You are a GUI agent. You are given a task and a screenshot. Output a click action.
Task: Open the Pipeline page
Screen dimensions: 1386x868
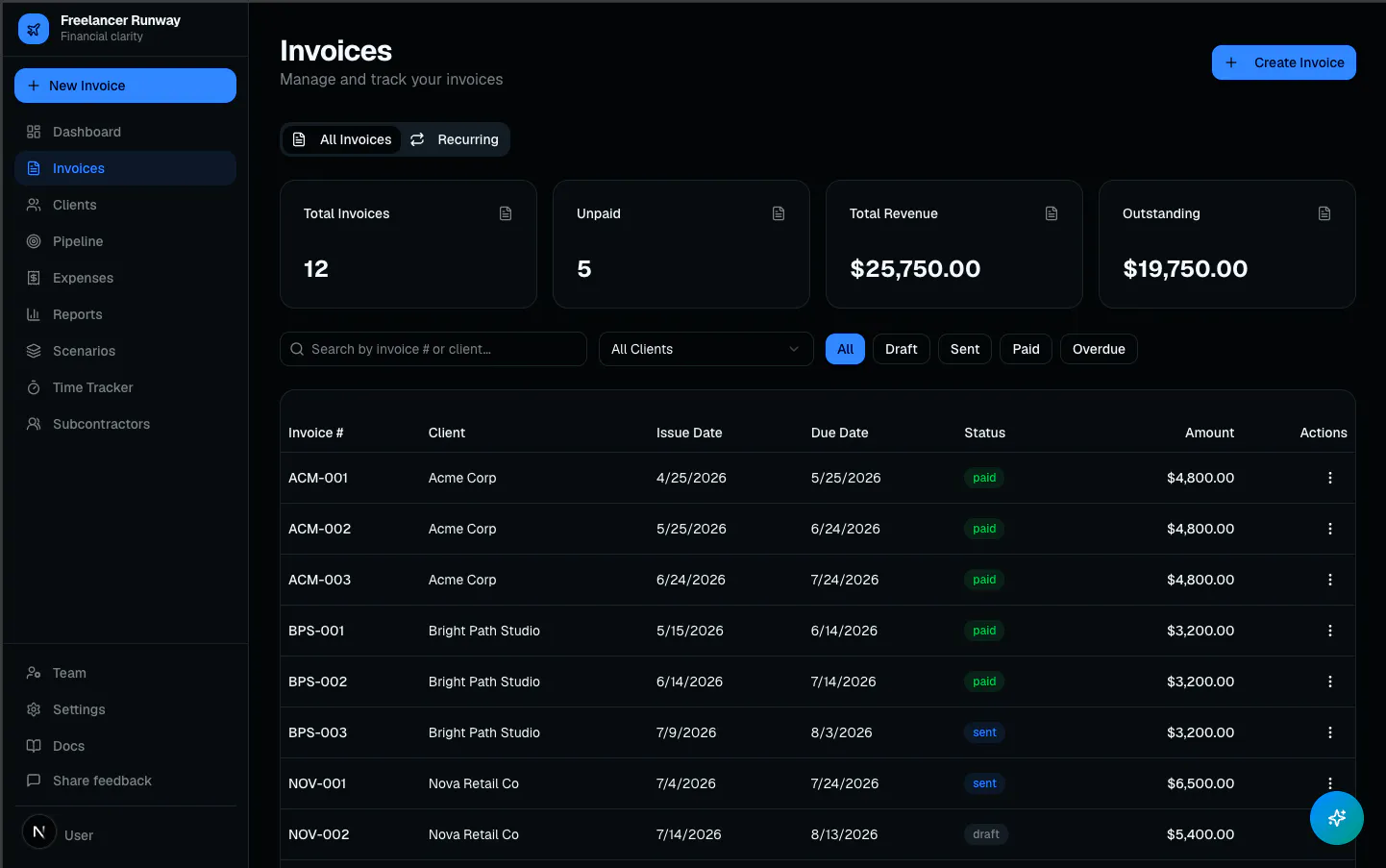(125, 241)
